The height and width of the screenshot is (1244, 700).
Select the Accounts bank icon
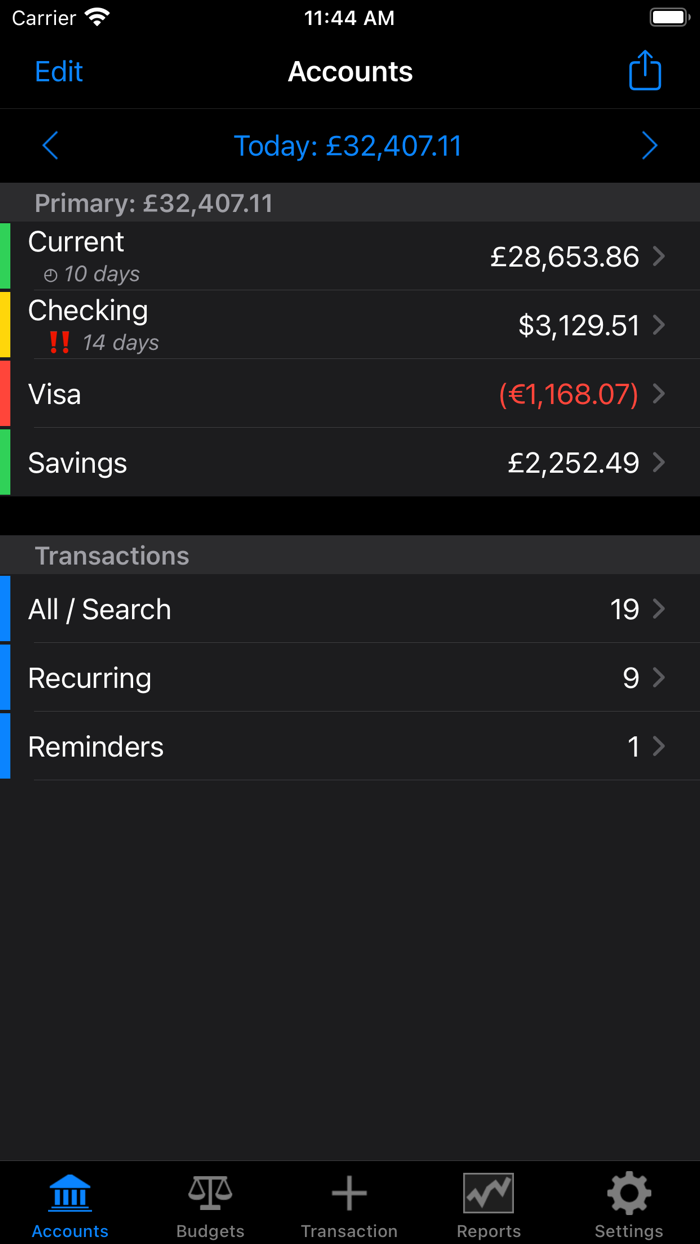(69, 1192)
